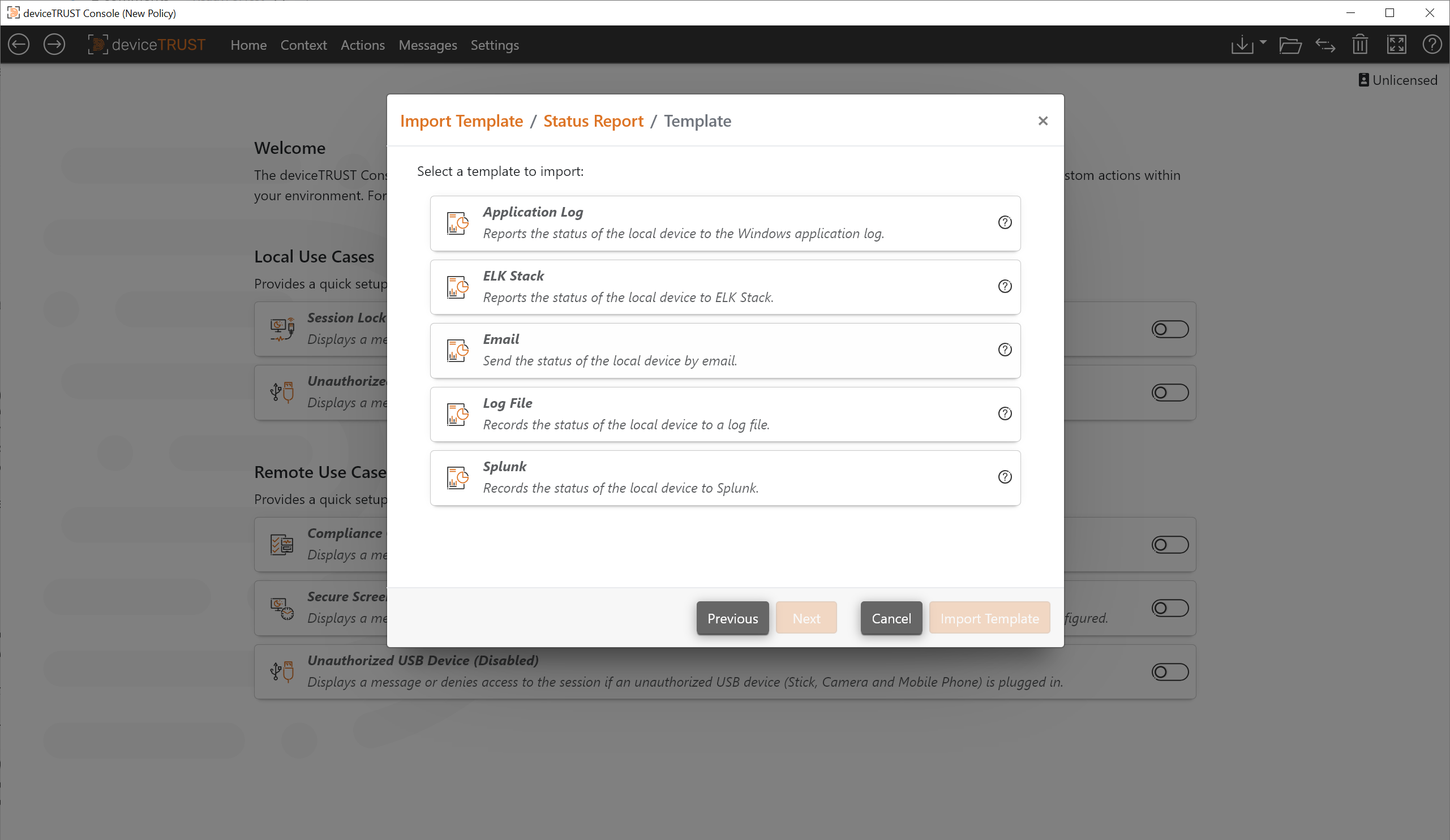Enable the Unauthorized USB Device use case toggle

coord(1169,392)
